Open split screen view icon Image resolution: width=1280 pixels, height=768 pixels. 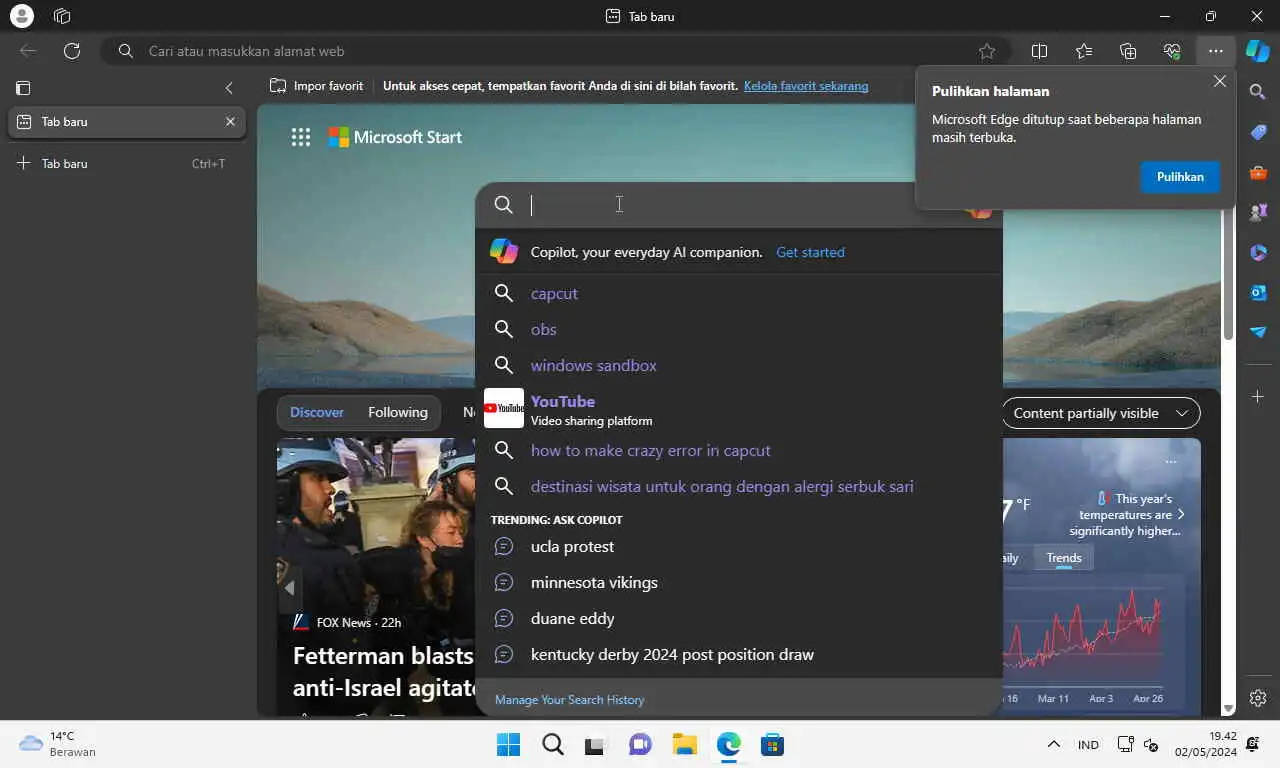[1039, 51]
